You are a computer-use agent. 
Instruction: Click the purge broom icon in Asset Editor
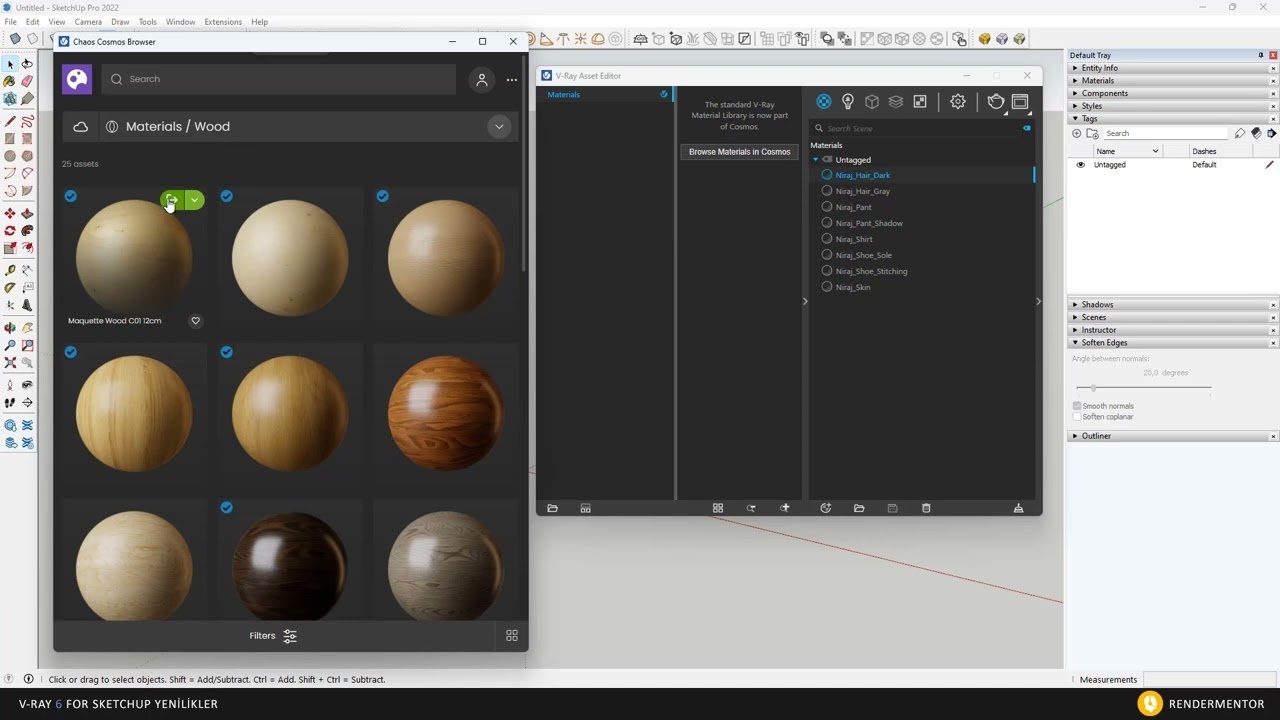pyautogui.click(x=1019, y=508)
